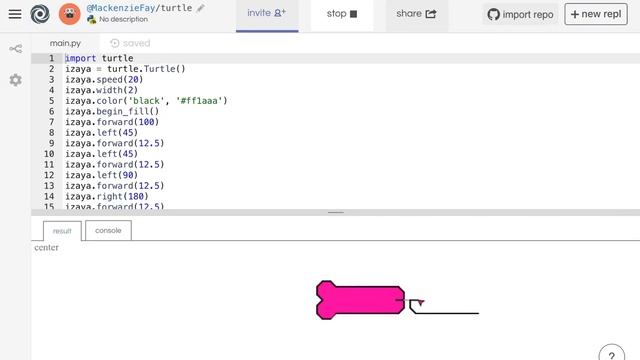Click the Python language icon
640x360 pixels.
click(92, 19)
